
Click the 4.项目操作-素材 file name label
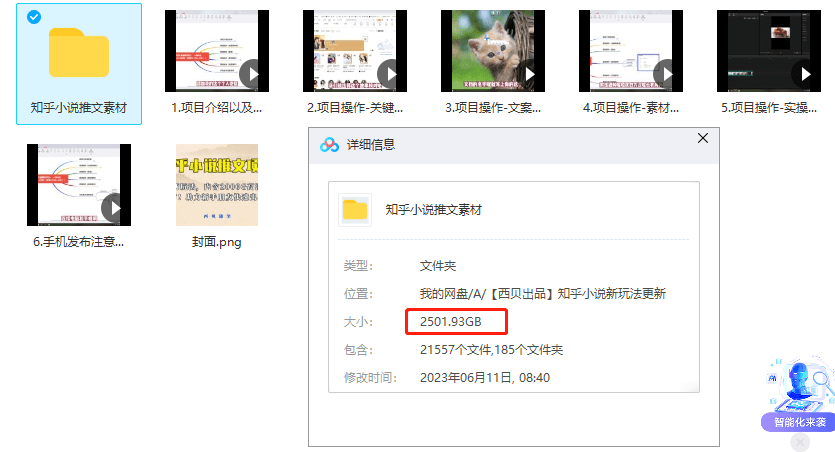[x=631, y=107]
